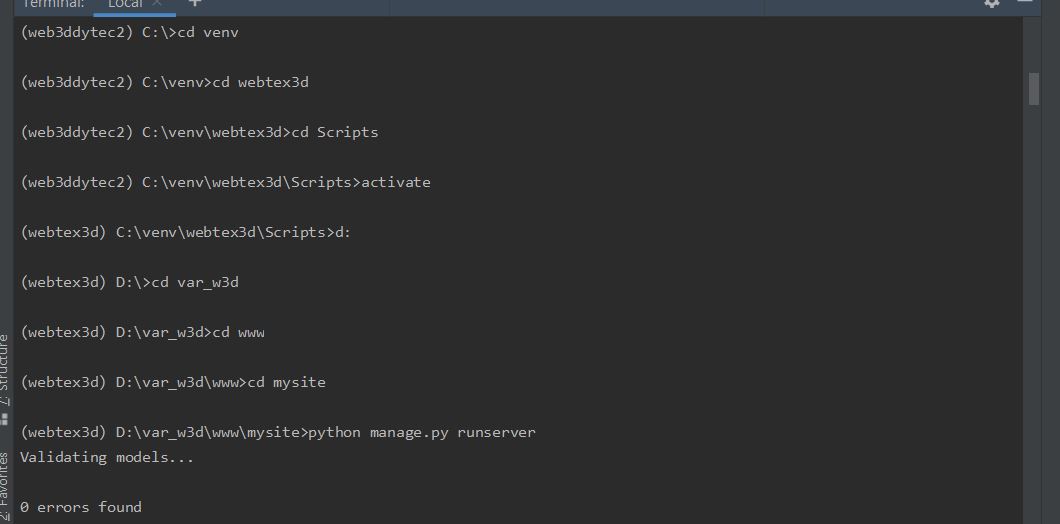Click the Terminal panel title label
1060x524 pixels.
pyautogui.click(x=52, y=4)
